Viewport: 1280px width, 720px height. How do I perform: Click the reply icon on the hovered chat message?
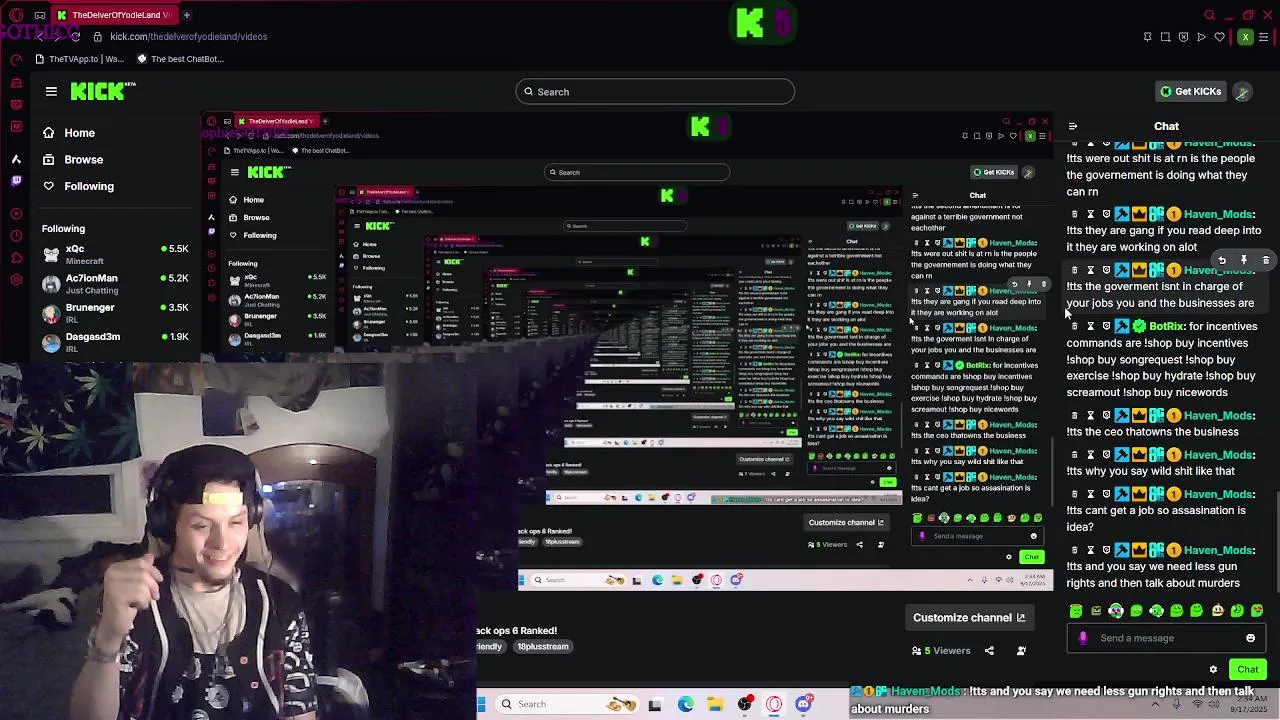point(1222,260)
